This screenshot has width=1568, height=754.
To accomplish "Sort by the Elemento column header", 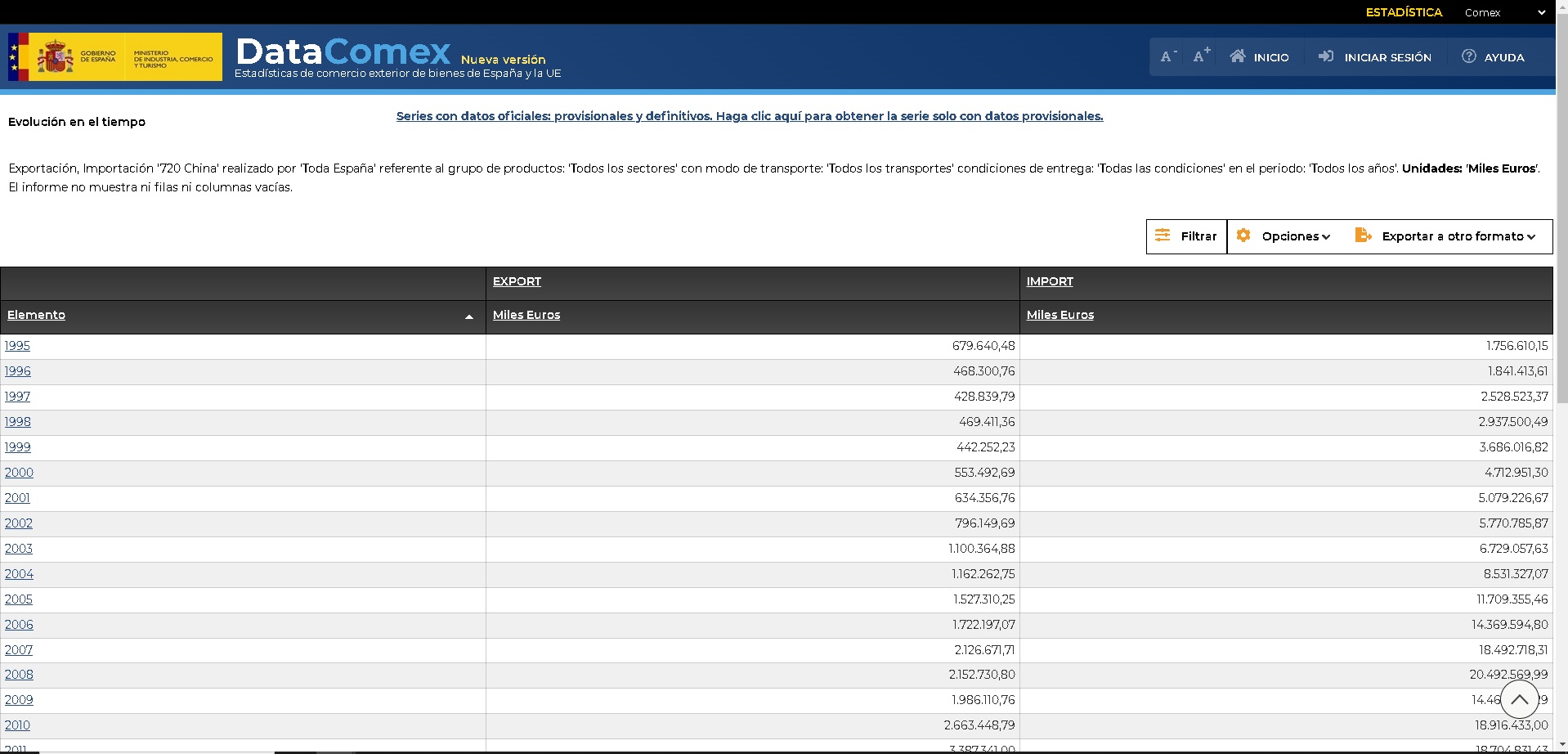I will click(x=37, y=315).
